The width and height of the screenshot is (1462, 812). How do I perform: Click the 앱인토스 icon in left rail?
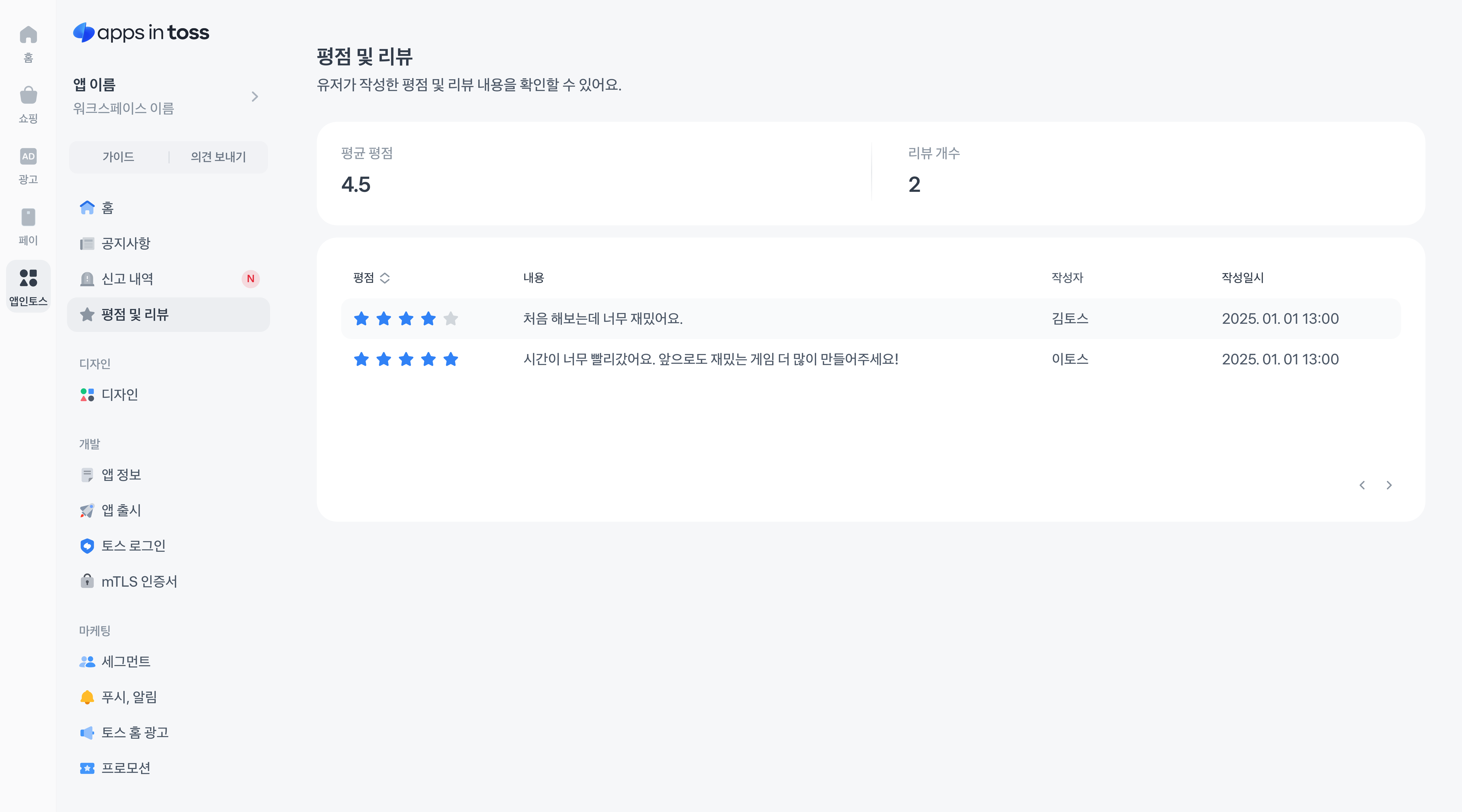tap(28, 278)
